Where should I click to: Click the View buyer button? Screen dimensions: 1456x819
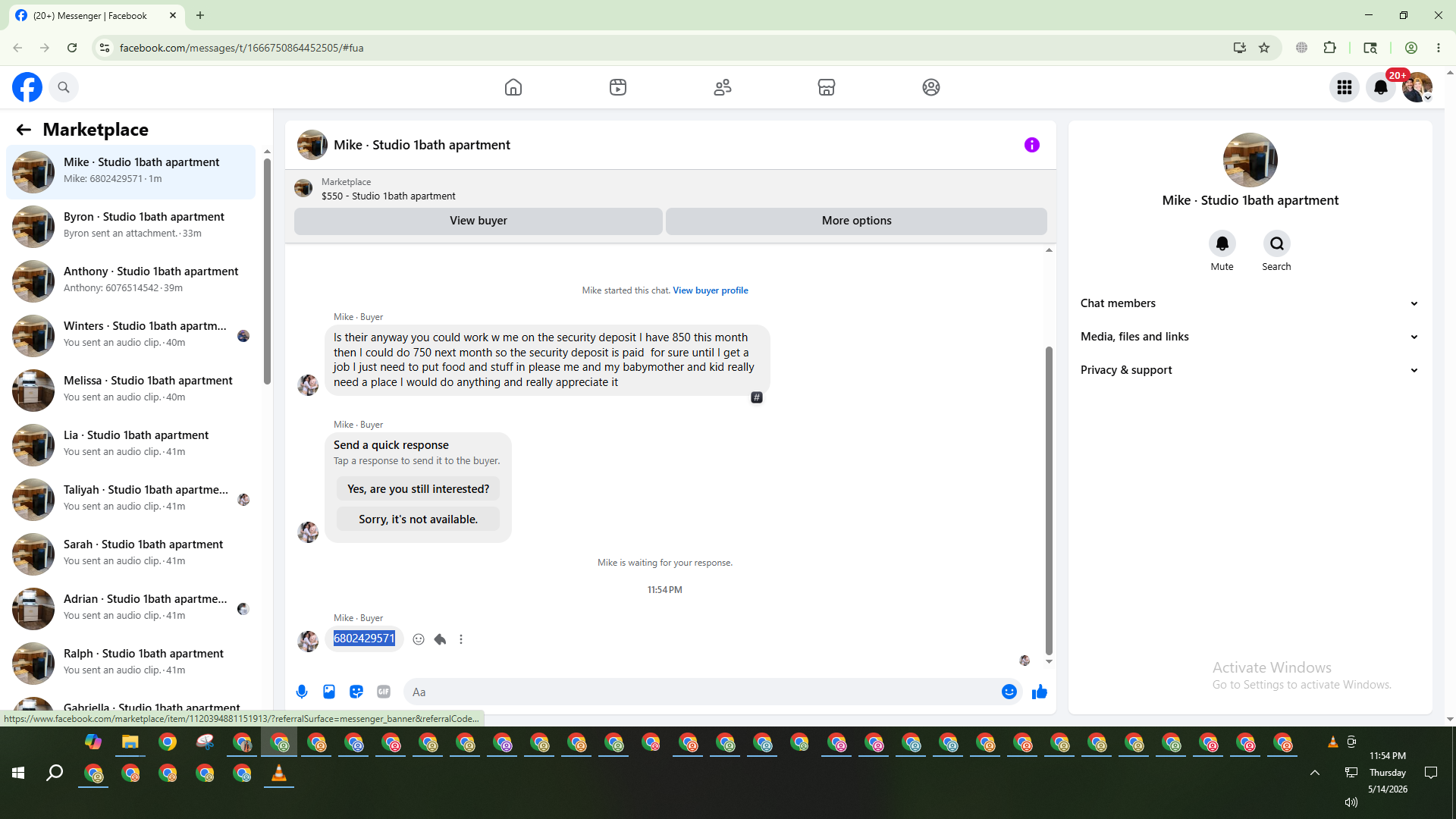pyautogui.click(x=479, y=221)
